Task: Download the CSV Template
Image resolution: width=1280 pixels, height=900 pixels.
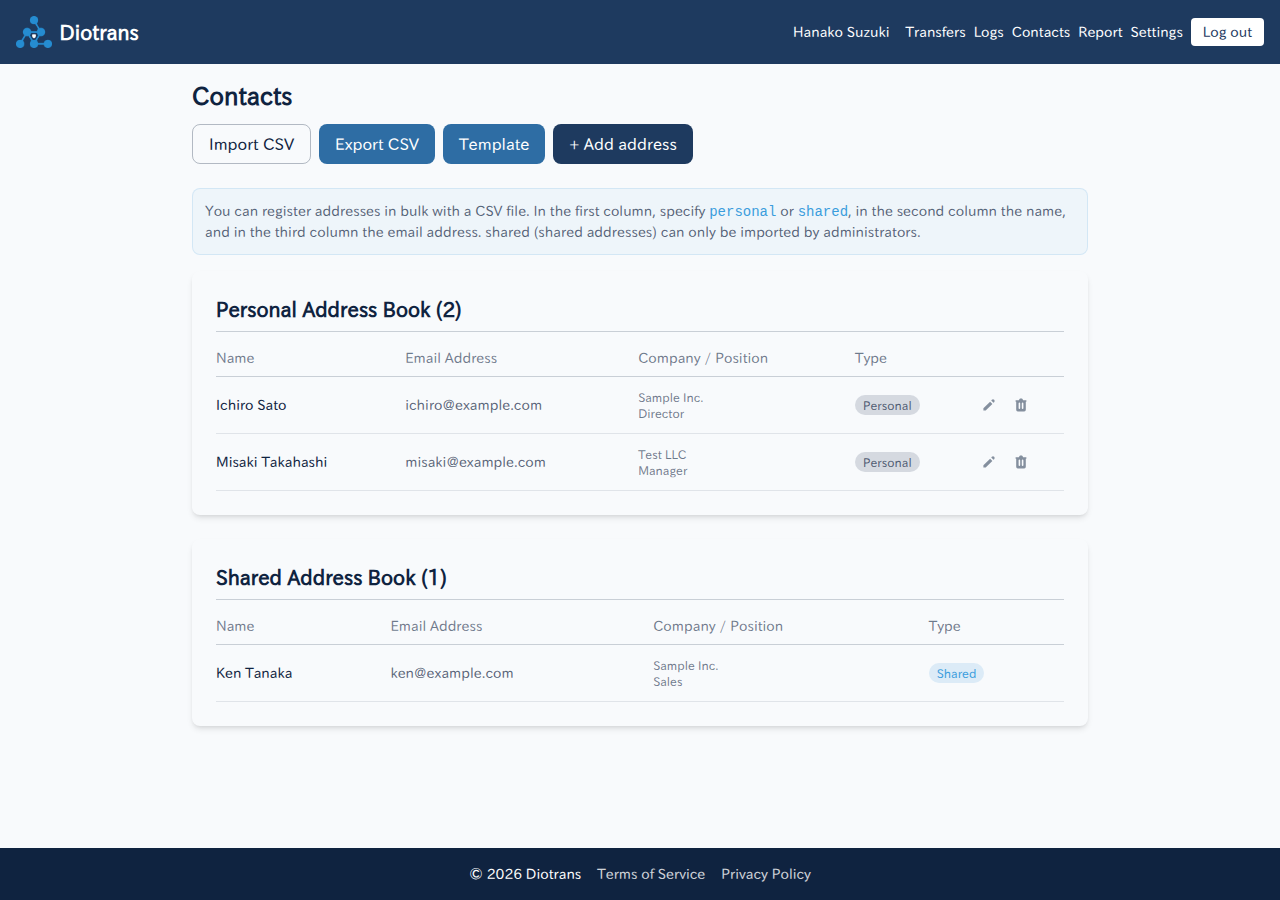Action: coord(494,144)
